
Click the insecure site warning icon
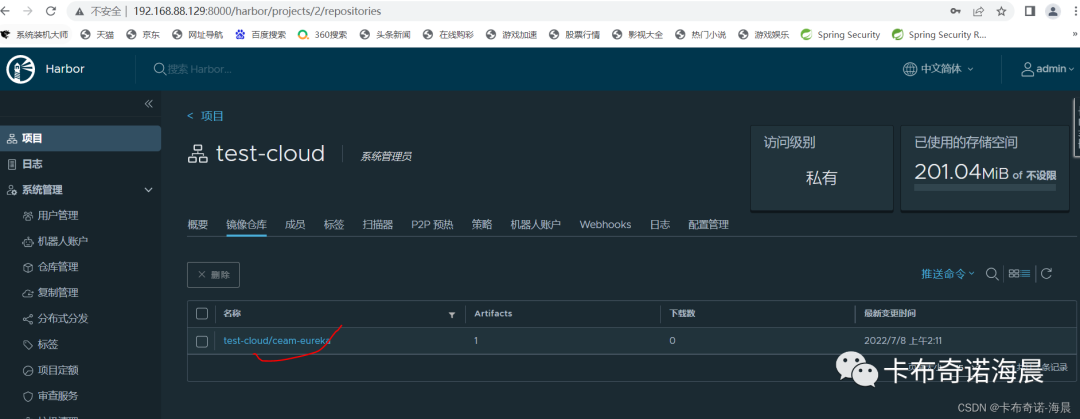coord(81,11)
